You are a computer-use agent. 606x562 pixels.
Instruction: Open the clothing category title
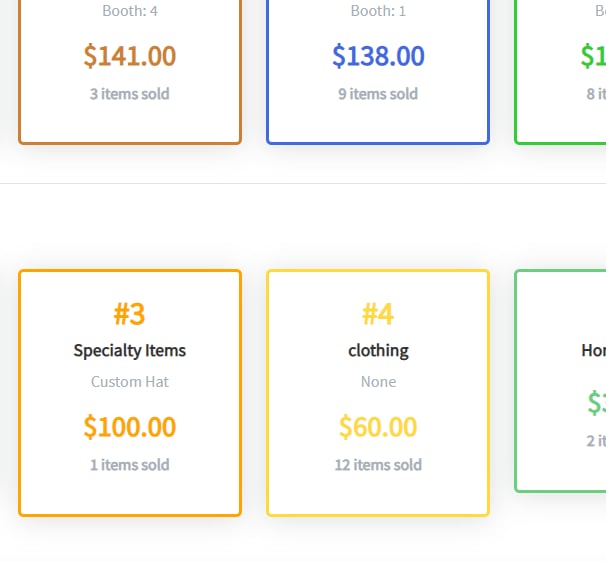[x=378, y=350]
